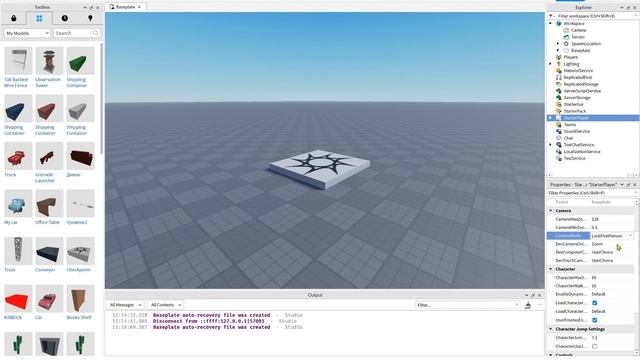Expand the Baseplate tree node in Explorer
640x360 pixels.
coord(558,51)
